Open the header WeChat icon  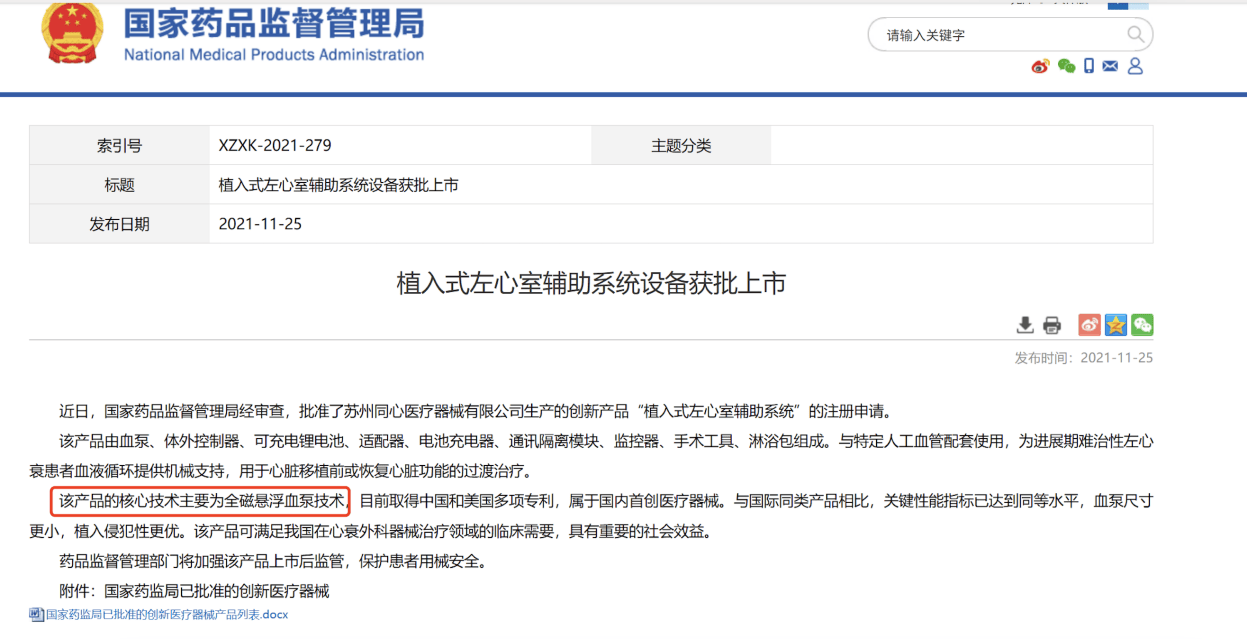pyautogui.click(x=1066, y=66)
